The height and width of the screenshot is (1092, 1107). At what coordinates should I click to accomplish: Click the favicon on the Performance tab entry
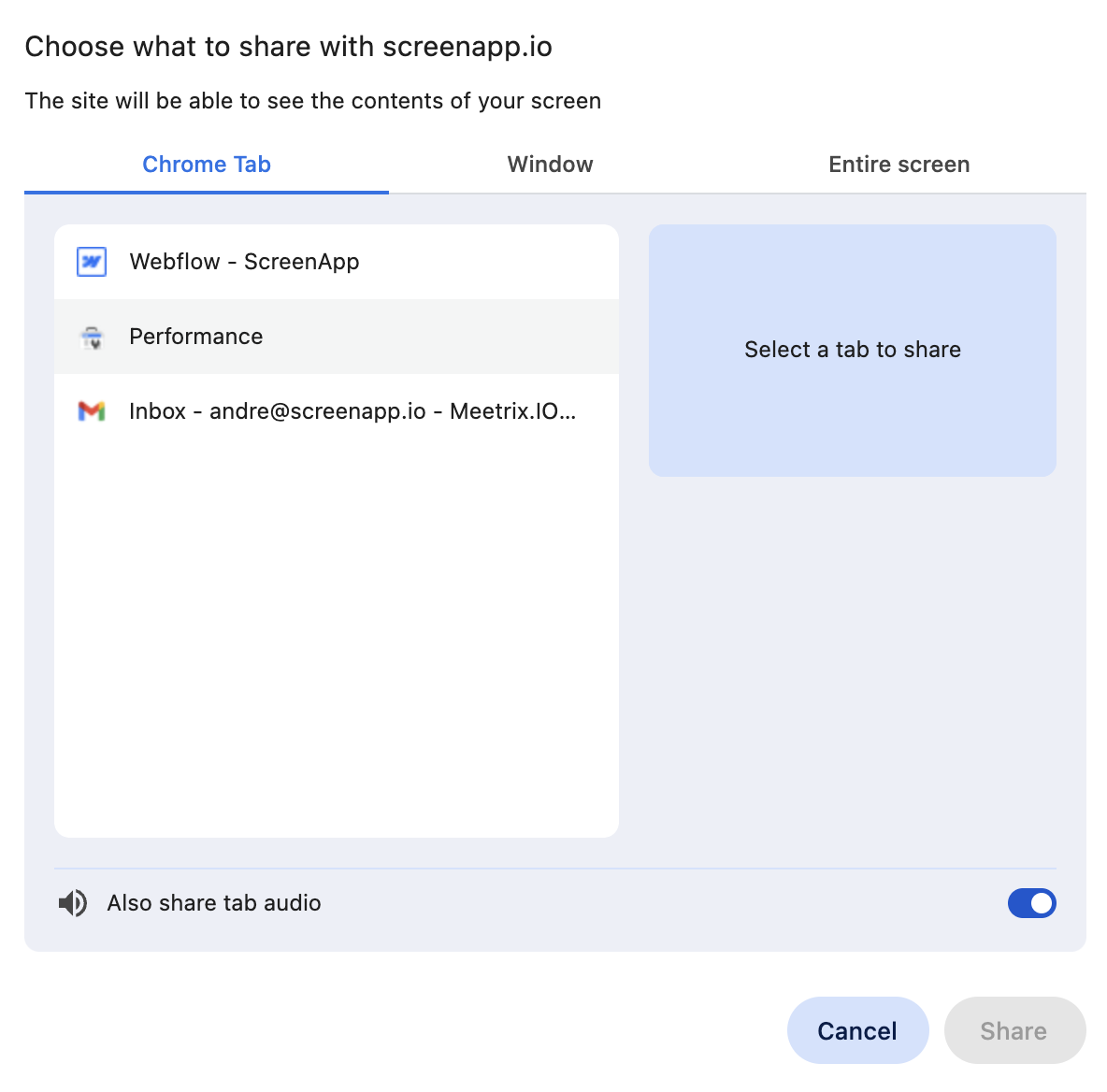[89, 337]
